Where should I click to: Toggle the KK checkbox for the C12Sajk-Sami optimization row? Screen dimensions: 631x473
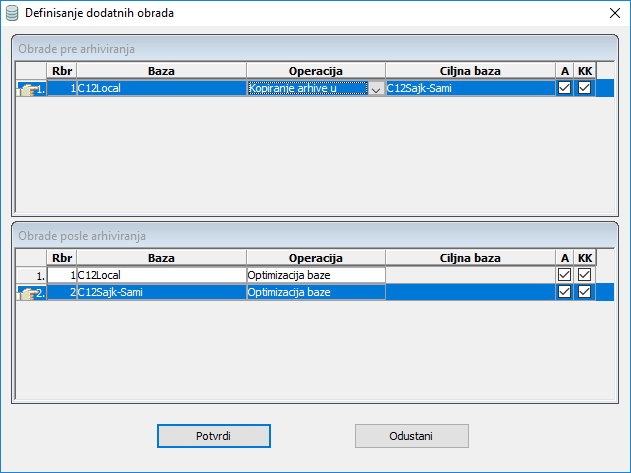(585, 292)
